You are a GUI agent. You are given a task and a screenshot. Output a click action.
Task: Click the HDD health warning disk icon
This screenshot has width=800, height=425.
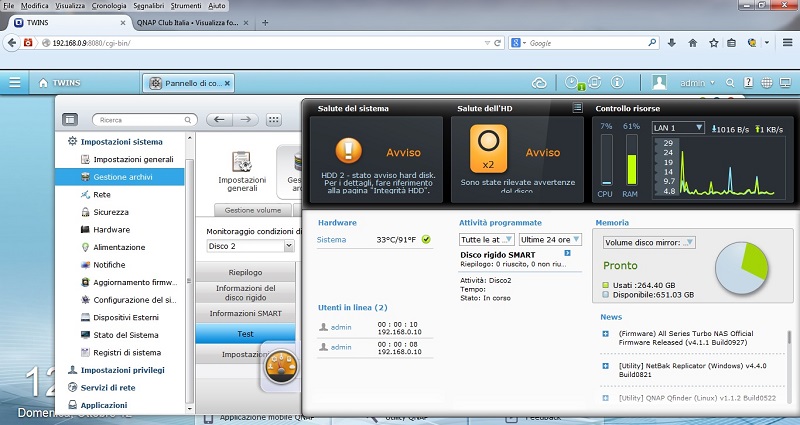pos(483,152)
